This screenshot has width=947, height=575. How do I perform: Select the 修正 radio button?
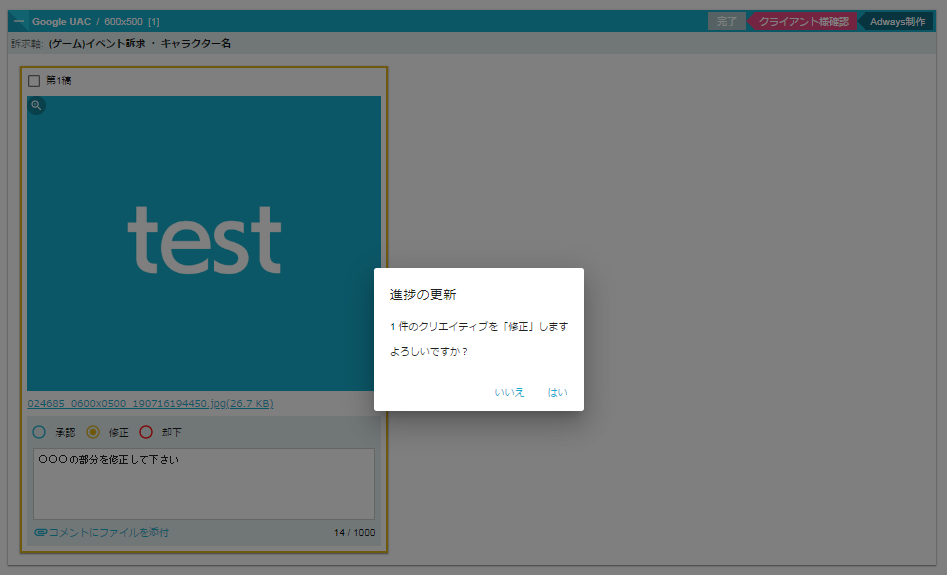[93, 433]
